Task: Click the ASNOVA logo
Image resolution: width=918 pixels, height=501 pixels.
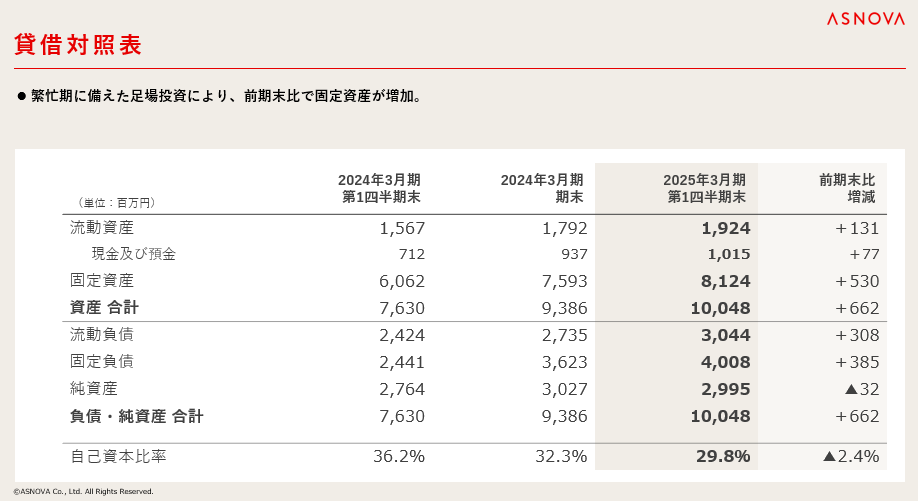Action: (865, 19)
